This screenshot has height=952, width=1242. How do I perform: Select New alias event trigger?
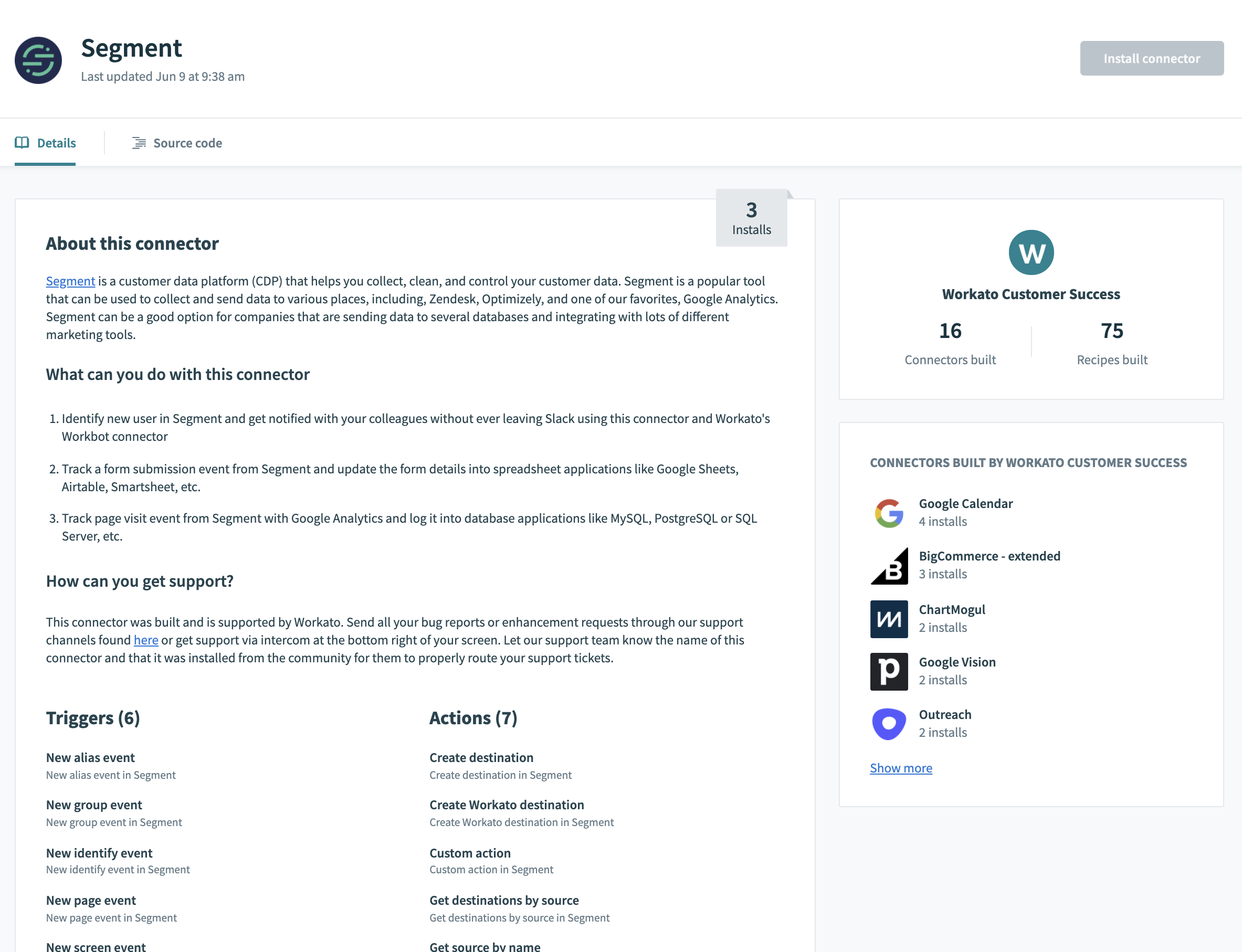coord(90,757)
